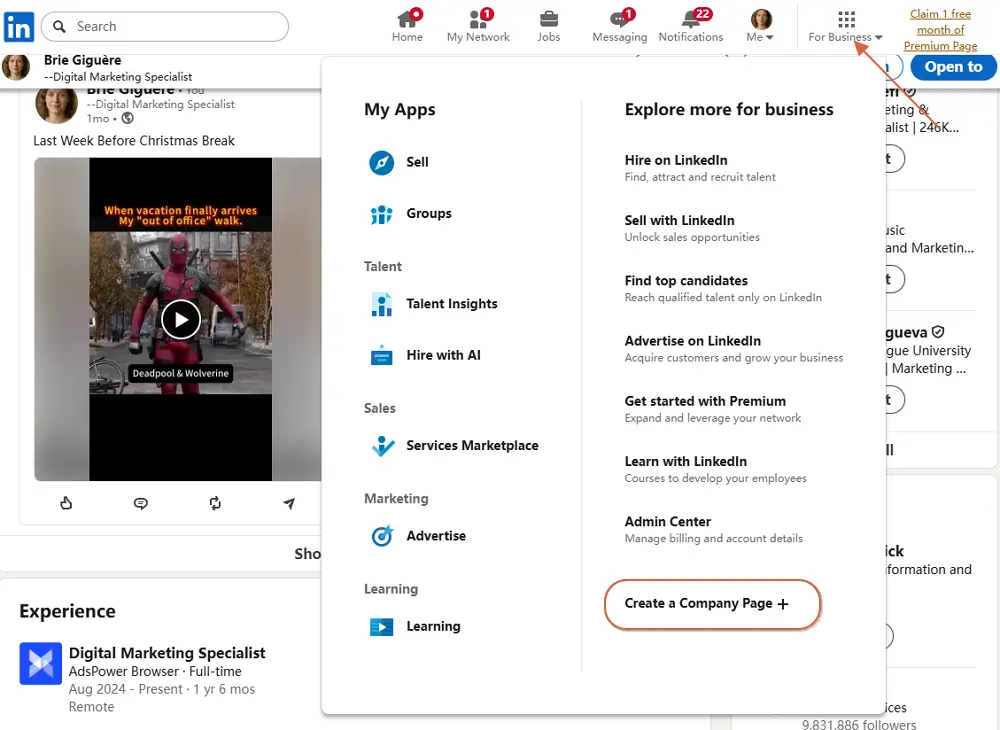Click the Search input field

click(165, 26)
